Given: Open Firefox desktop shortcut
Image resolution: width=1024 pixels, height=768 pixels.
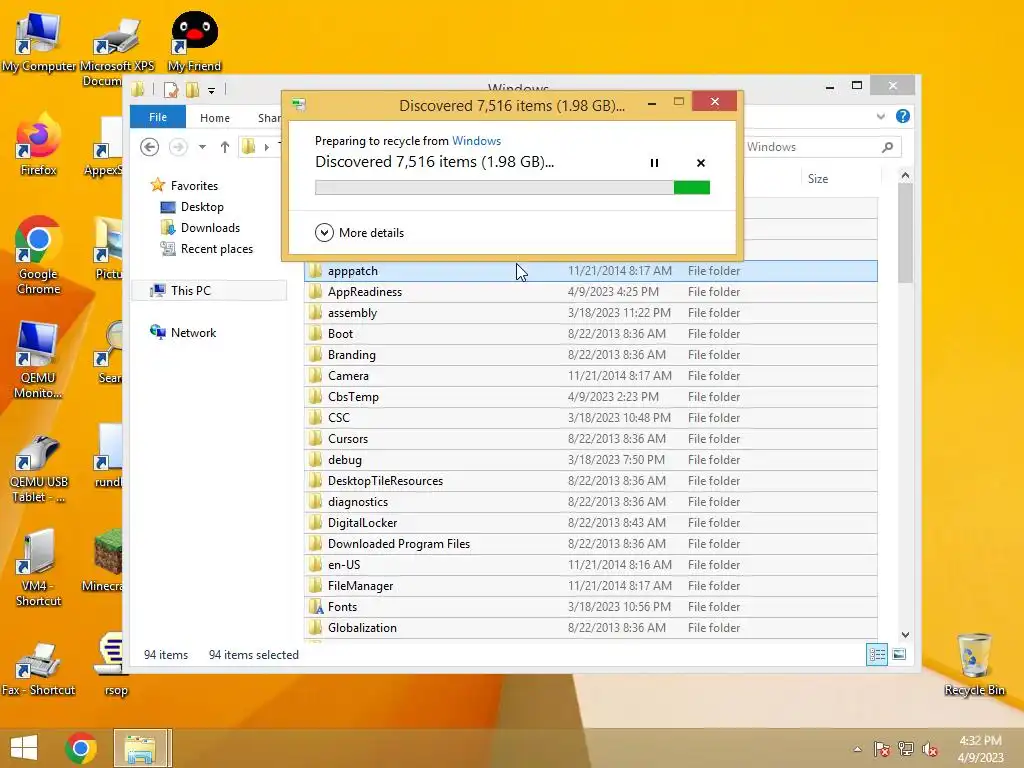Looking at the screenshot, I should (x=39, y=145).
